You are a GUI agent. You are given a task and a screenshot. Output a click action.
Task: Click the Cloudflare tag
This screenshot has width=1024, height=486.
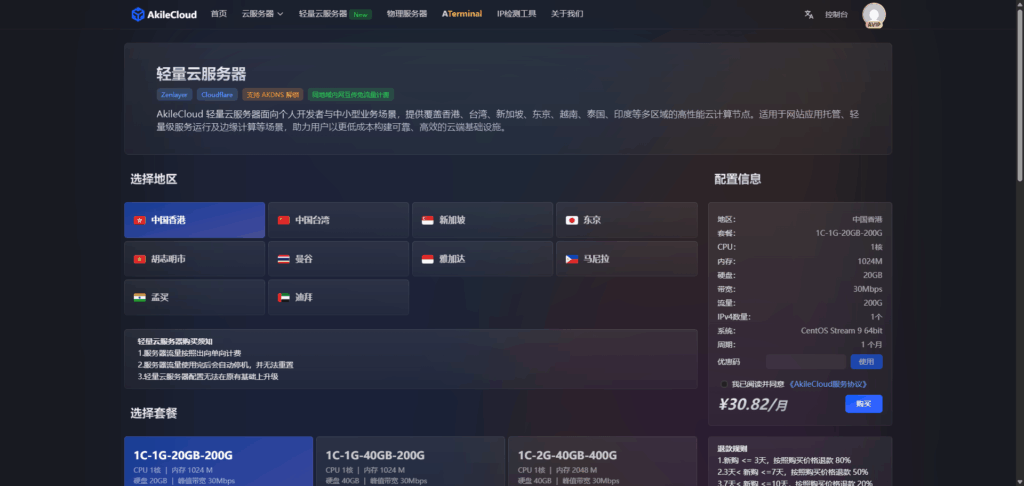tap(217, 95)
